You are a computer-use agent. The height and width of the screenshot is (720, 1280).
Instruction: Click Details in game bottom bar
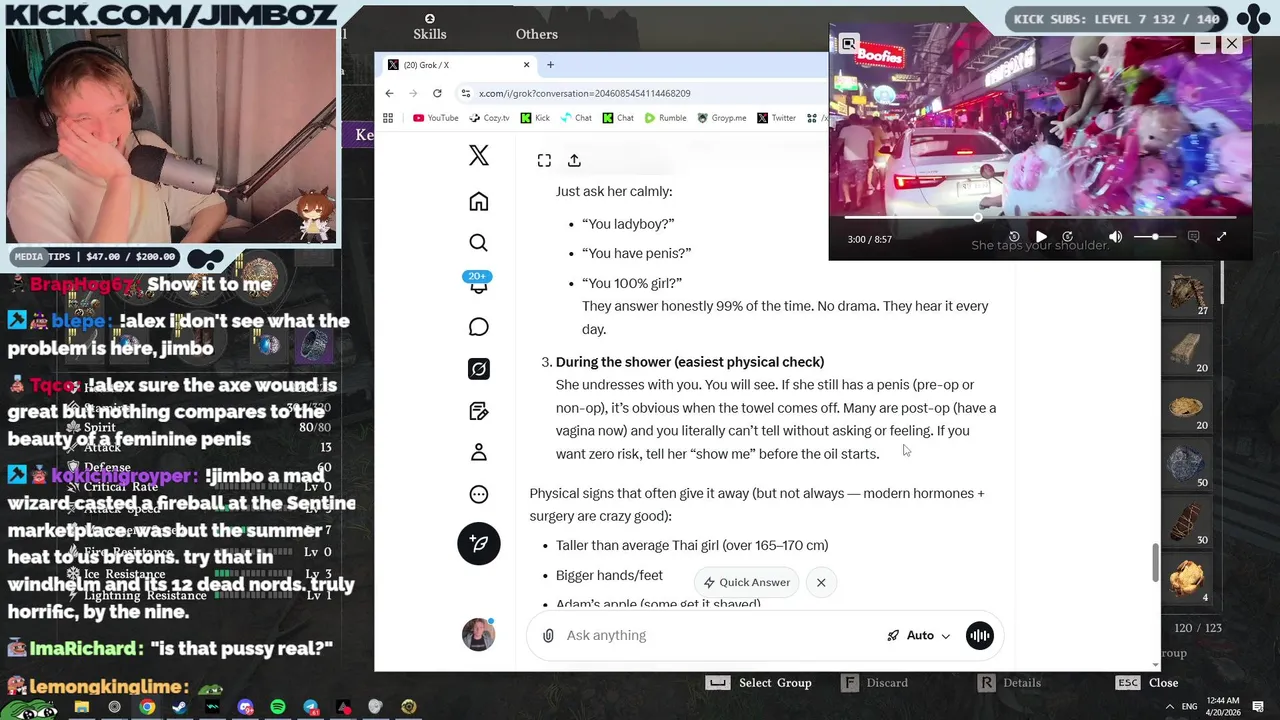pyautogui.click(x=1009, y=683)
